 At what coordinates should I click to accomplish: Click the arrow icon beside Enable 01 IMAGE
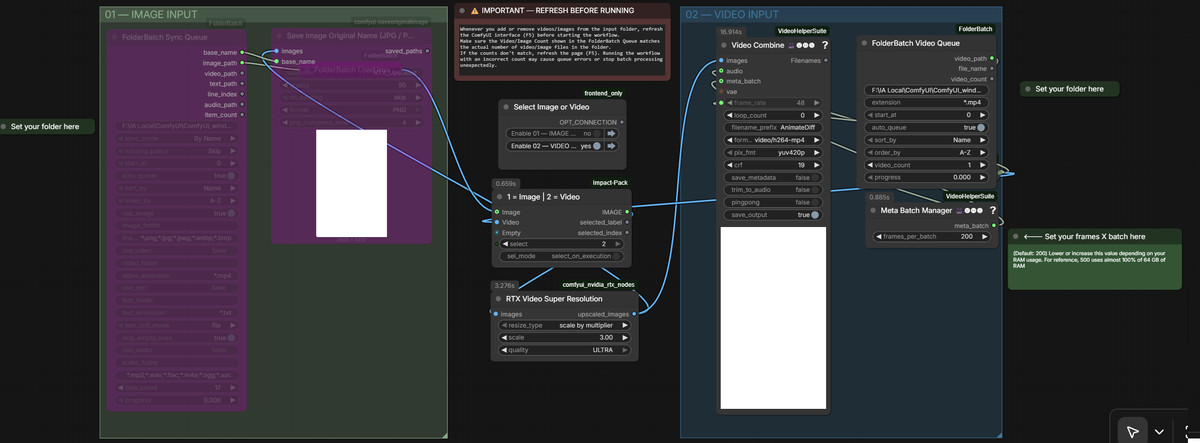(611, 133)
